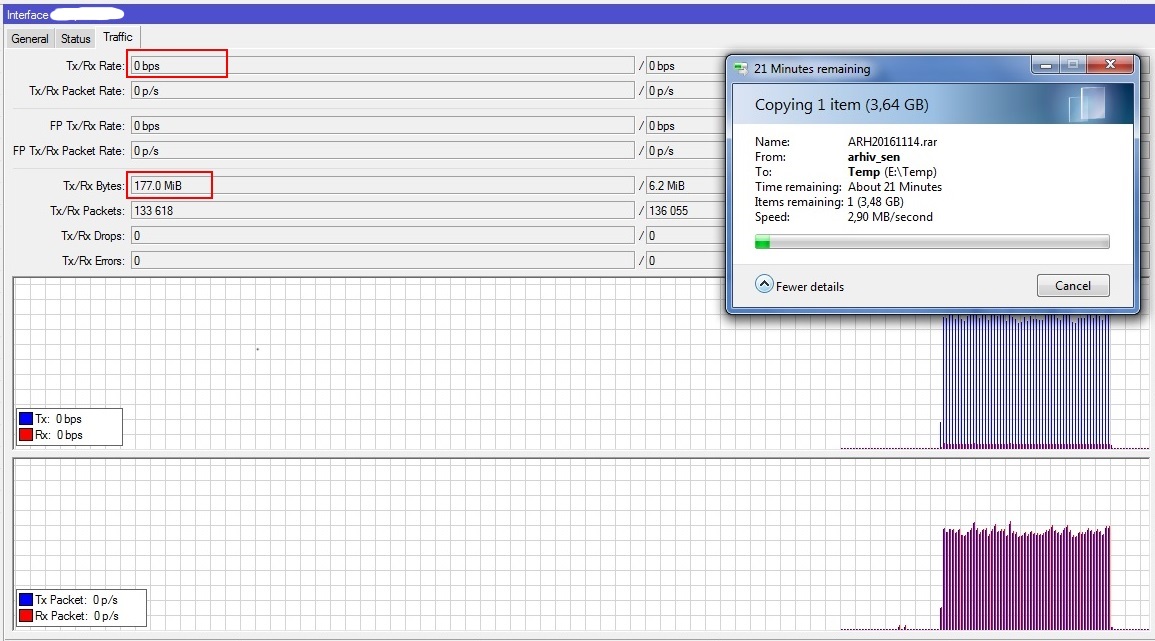This screenshot has width=1155, height=641.
Task: Click the green file copy progress bar
Action: [x=931, y=242]
